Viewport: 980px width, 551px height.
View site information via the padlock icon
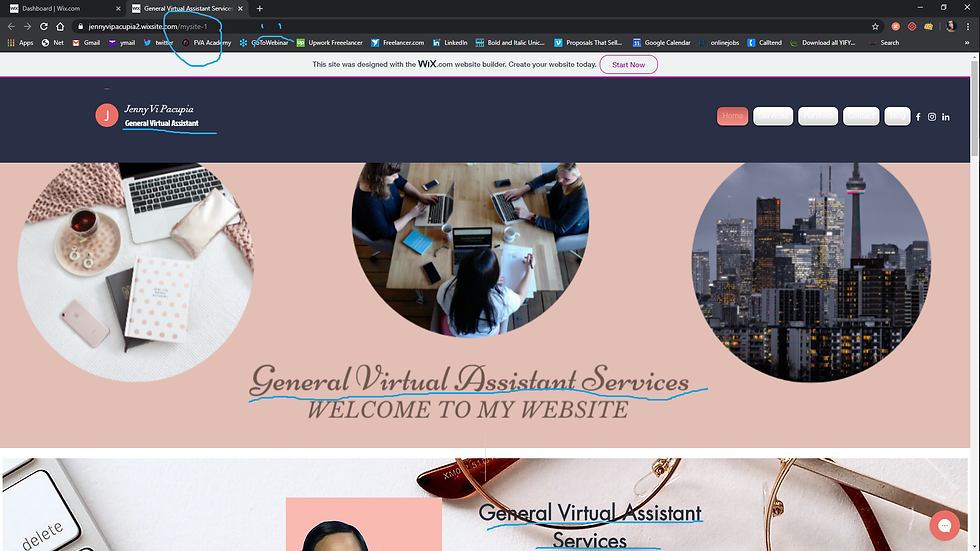coord(80,26)
